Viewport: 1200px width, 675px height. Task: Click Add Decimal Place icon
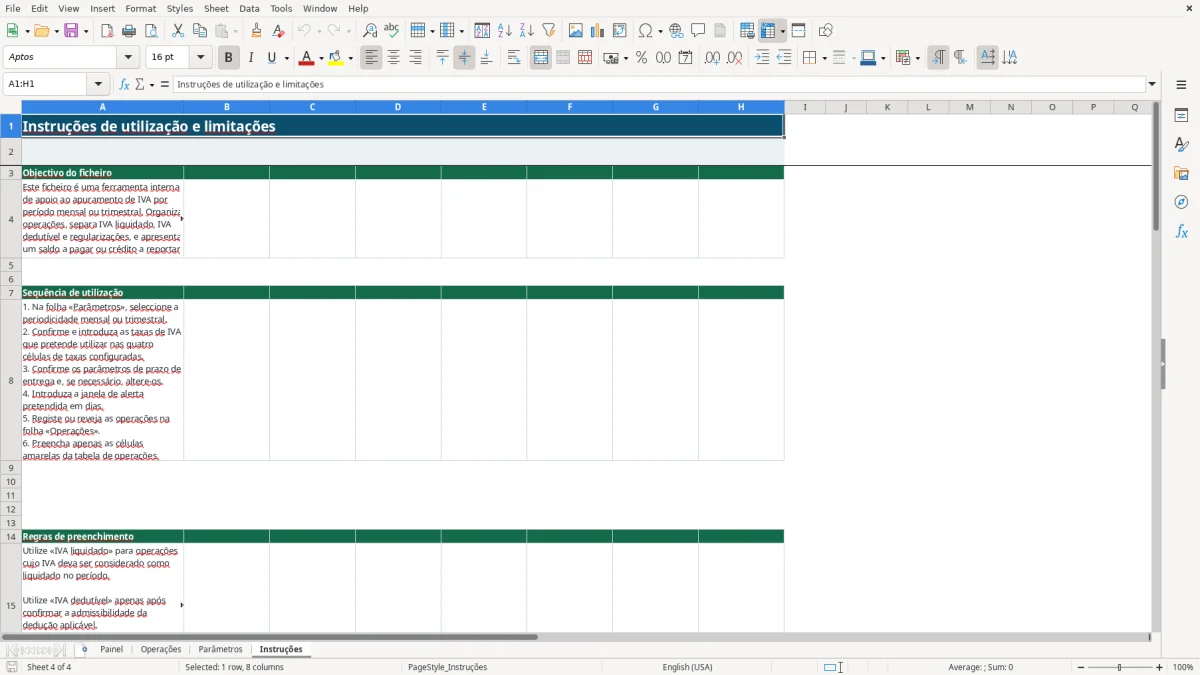click(712, 58)
